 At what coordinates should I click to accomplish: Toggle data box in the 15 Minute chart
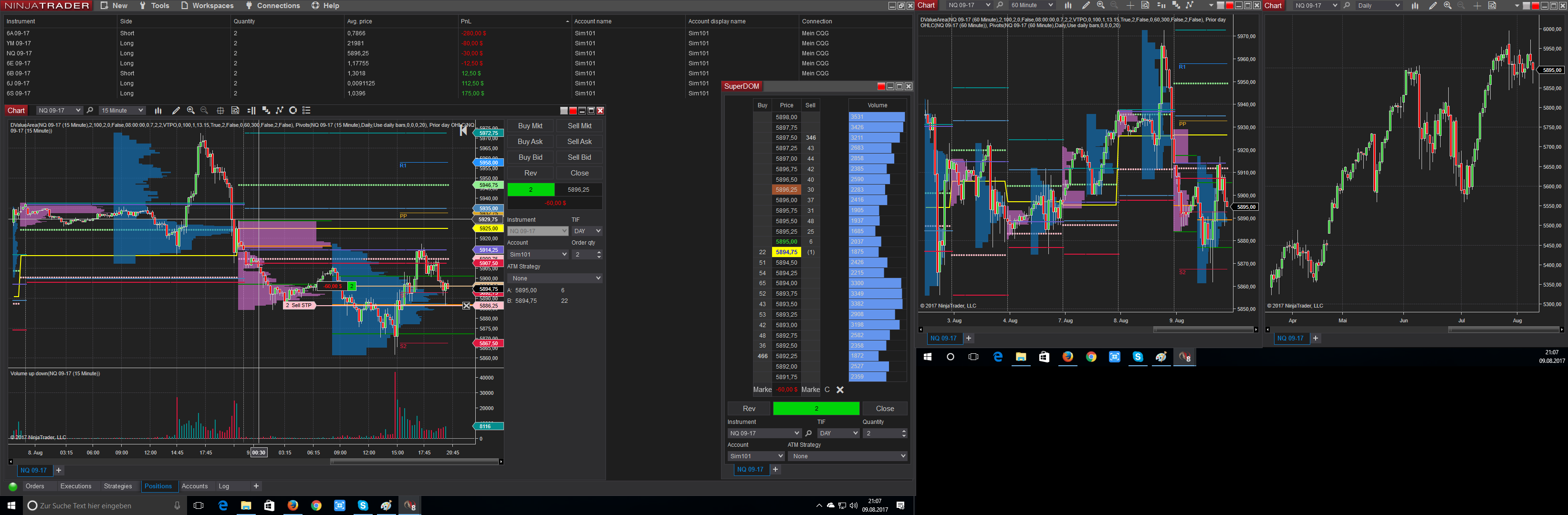pos(236,111)
